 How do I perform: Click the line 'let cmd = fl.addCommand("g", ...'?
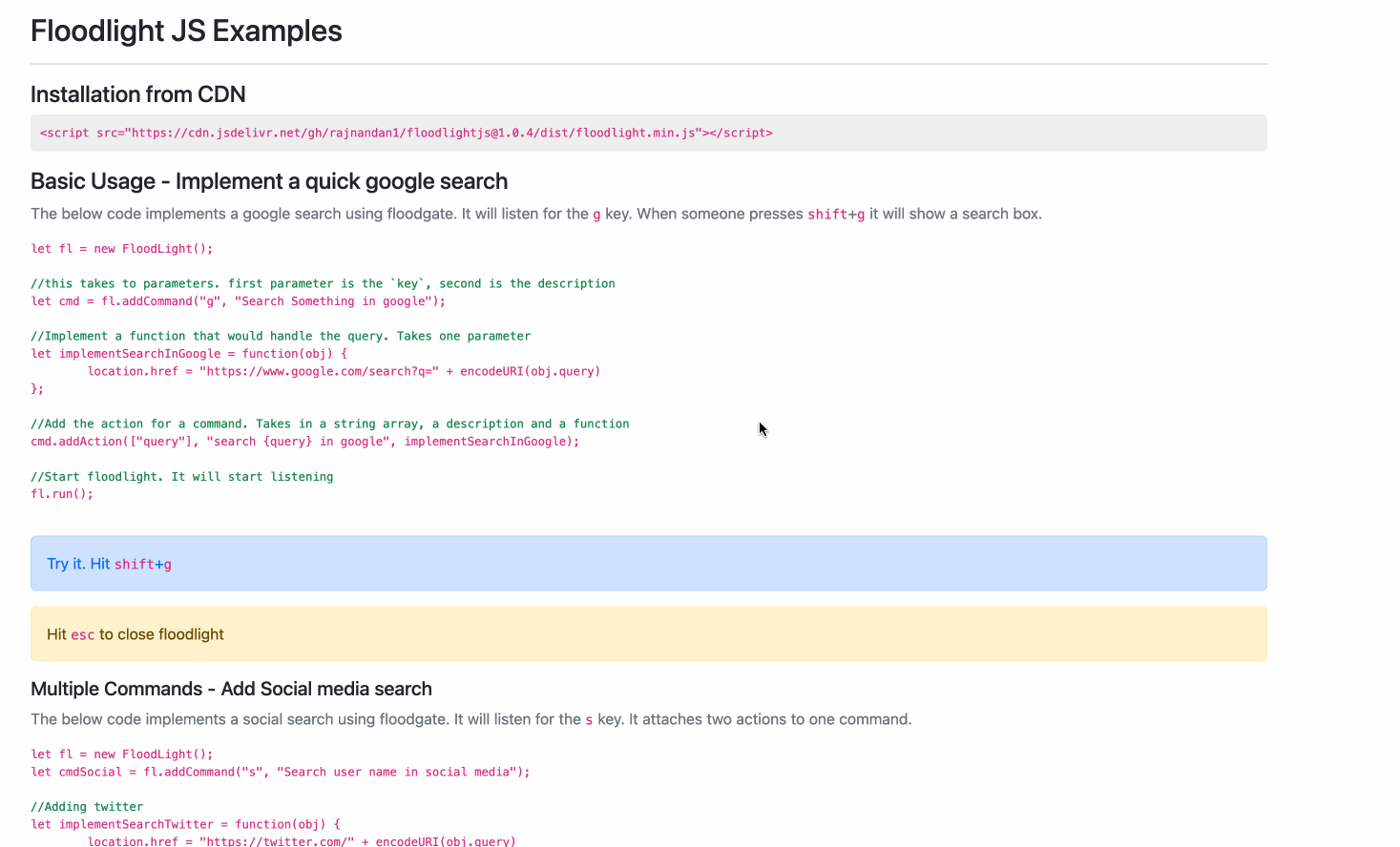point(239,301)
